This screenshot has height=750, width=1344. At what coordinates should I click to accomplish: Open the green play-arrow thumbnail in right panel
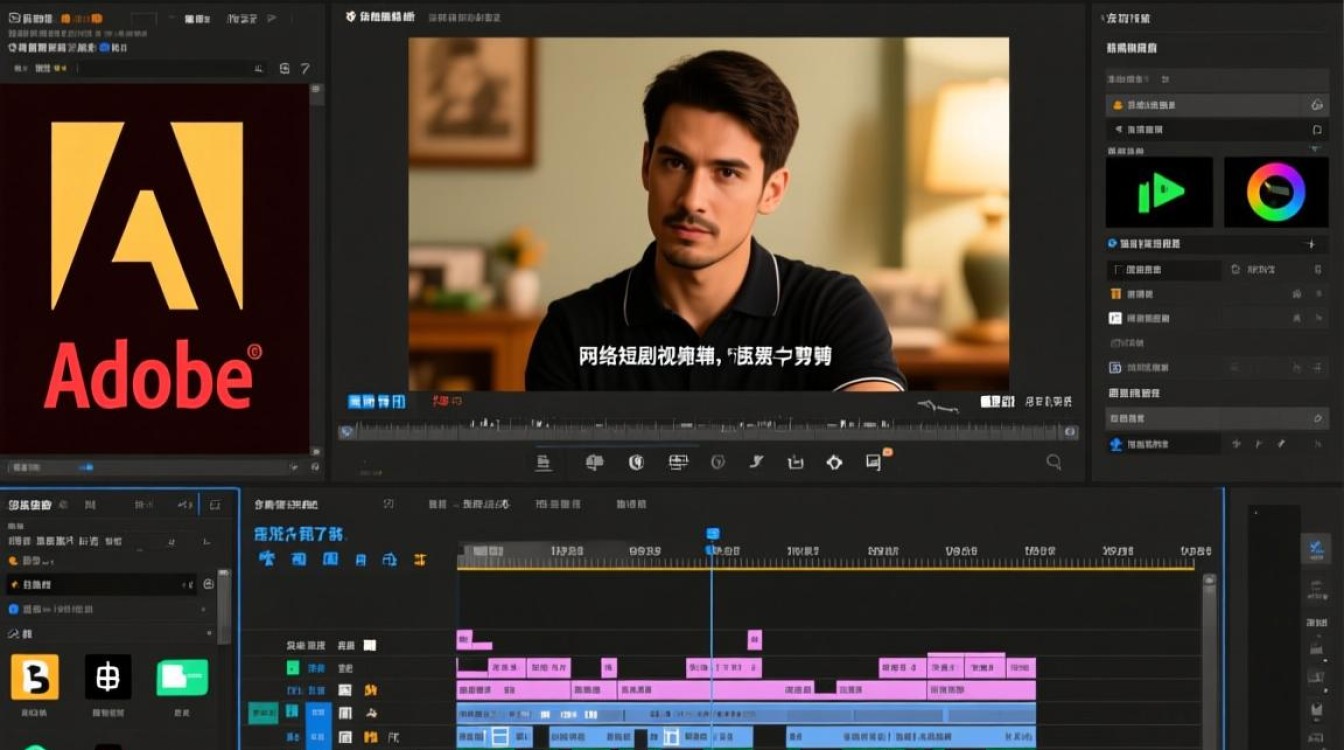[1159, 192]
